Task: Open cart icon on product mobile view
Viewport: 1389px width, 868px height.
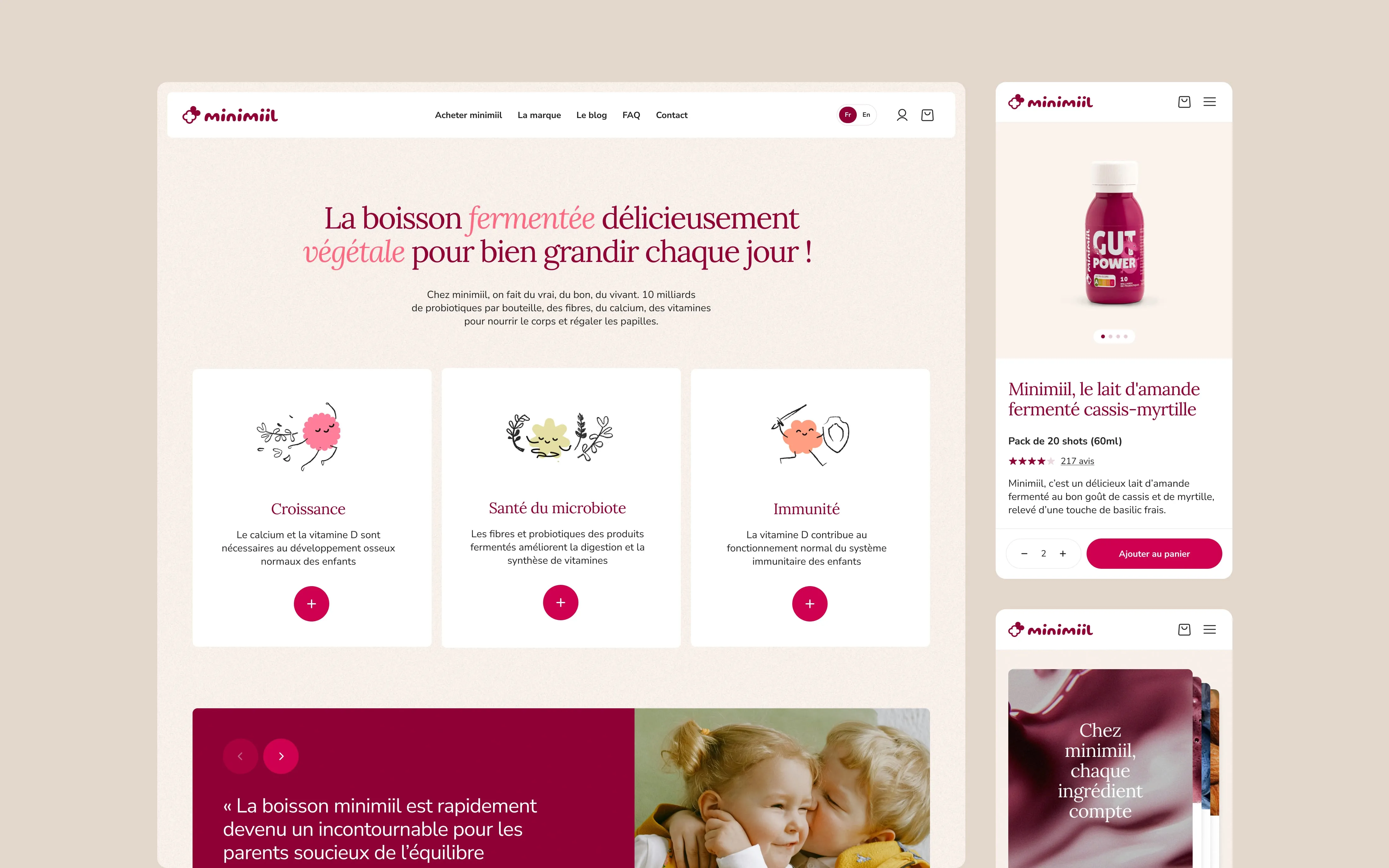Action: [1184, 102]
